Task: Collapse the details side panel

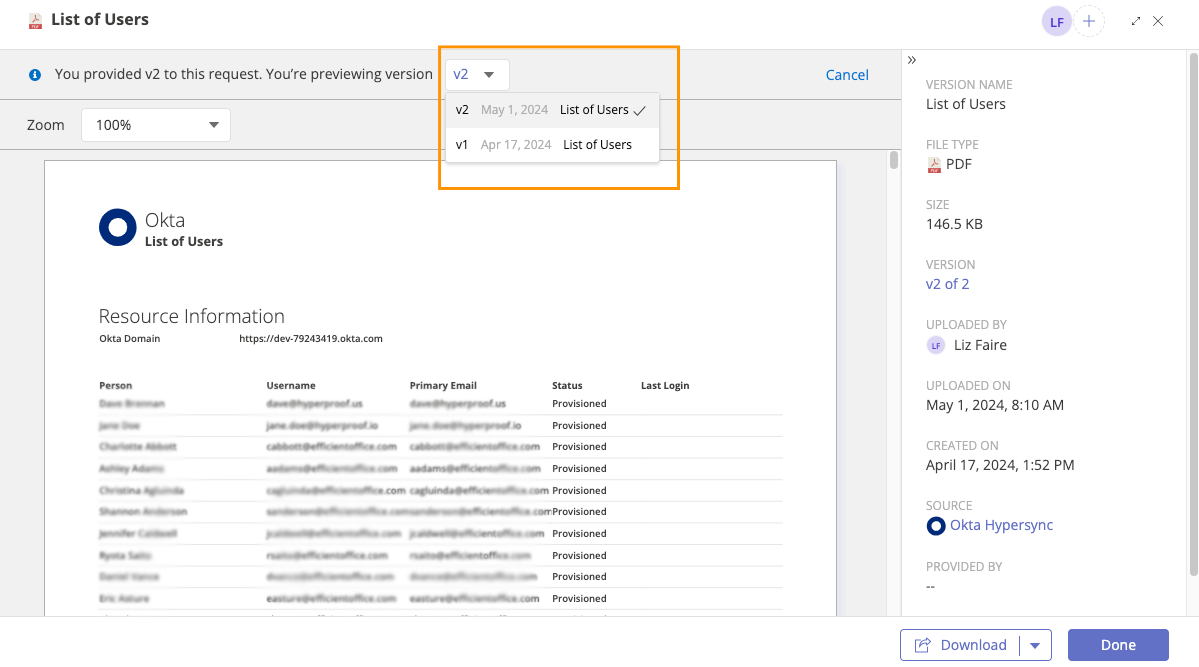Action: (x=911, y=60)
